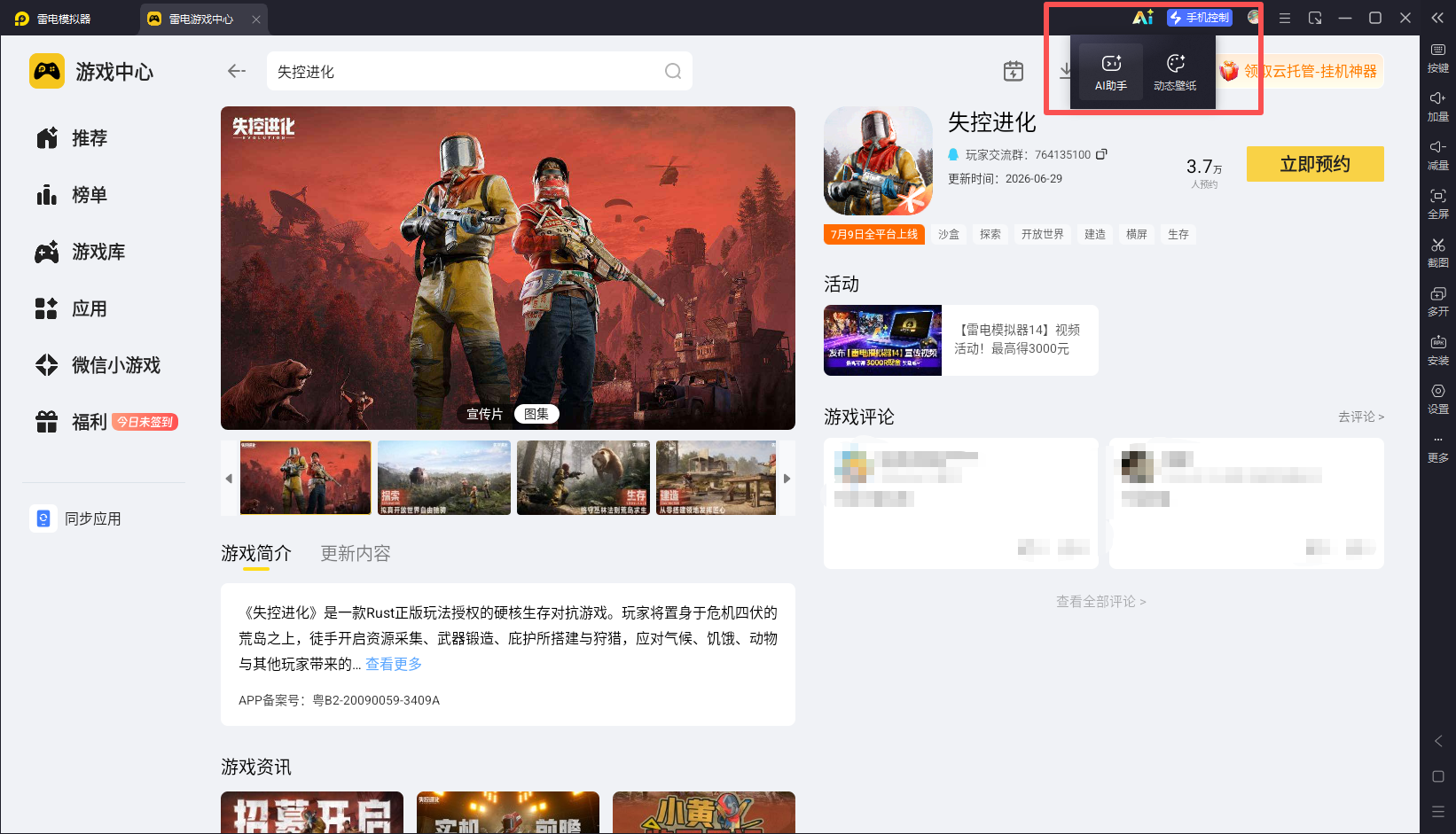This screenshot has height=834, width=1456.
Task: Click the 沙盒 tag
Action: tap(949, 234)
